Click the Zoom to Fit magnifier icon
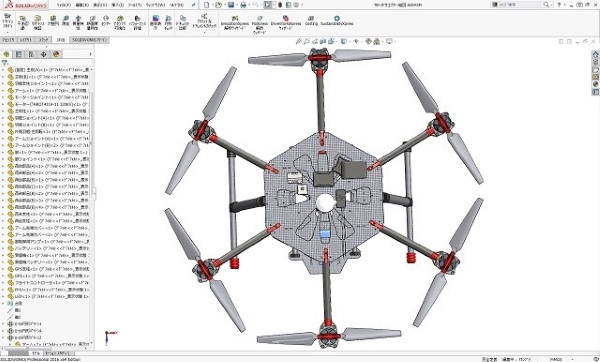The image size is (600, 362). coord(298,41)
